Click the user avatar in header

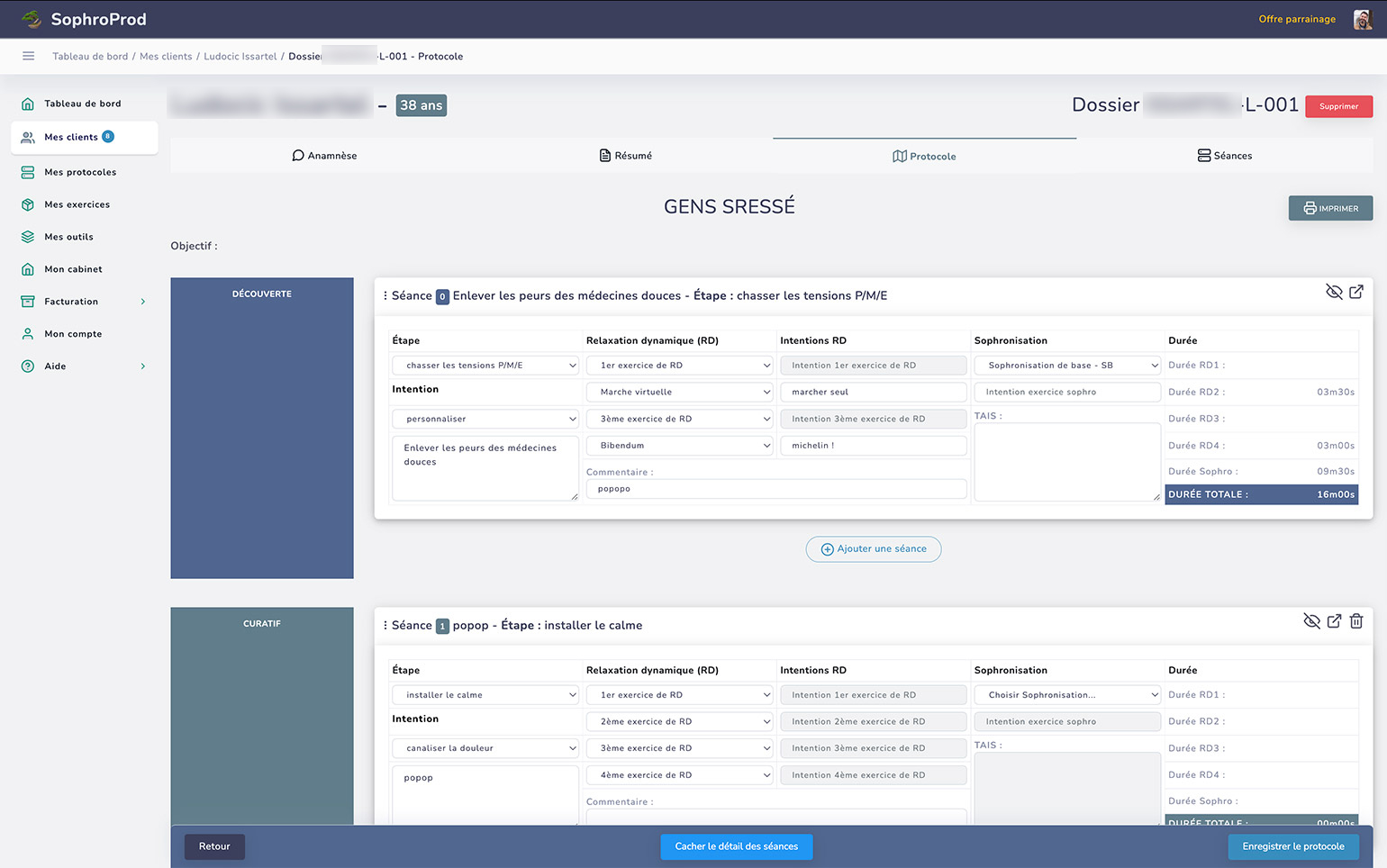click(x=1362, y=19)
